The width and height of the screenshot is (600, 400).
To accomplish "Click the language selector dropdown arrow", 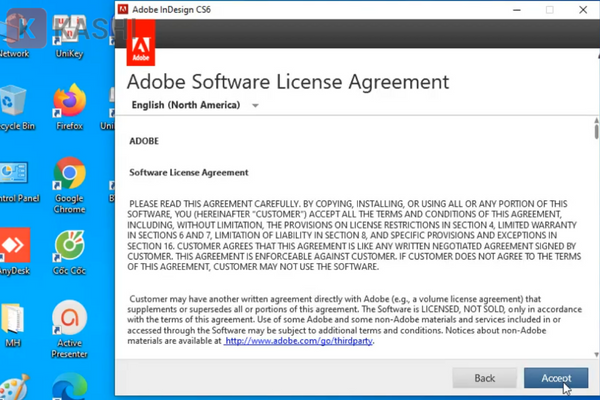I will [x=256, y=105].
